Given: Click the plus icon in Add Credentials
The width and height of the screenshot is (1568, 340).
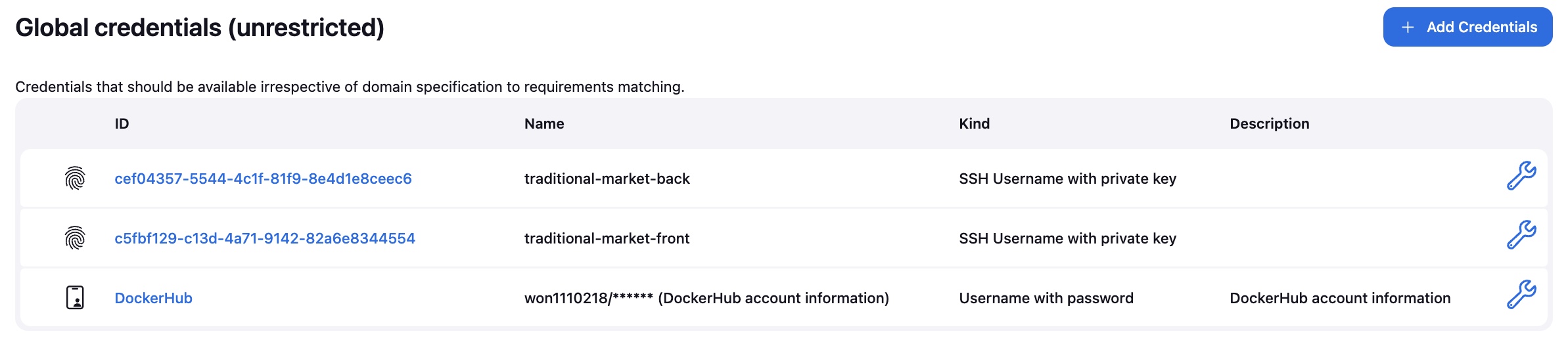Looking at the screenshot, I should (1408, 27).
